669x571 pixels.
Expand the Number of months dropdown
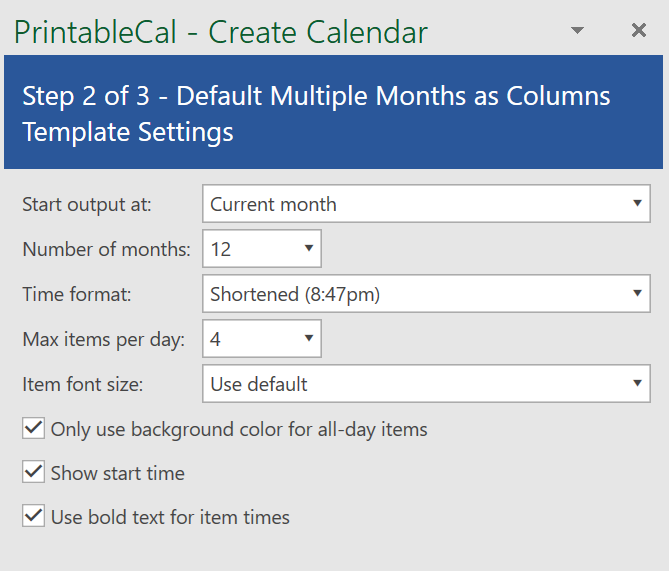262,249
